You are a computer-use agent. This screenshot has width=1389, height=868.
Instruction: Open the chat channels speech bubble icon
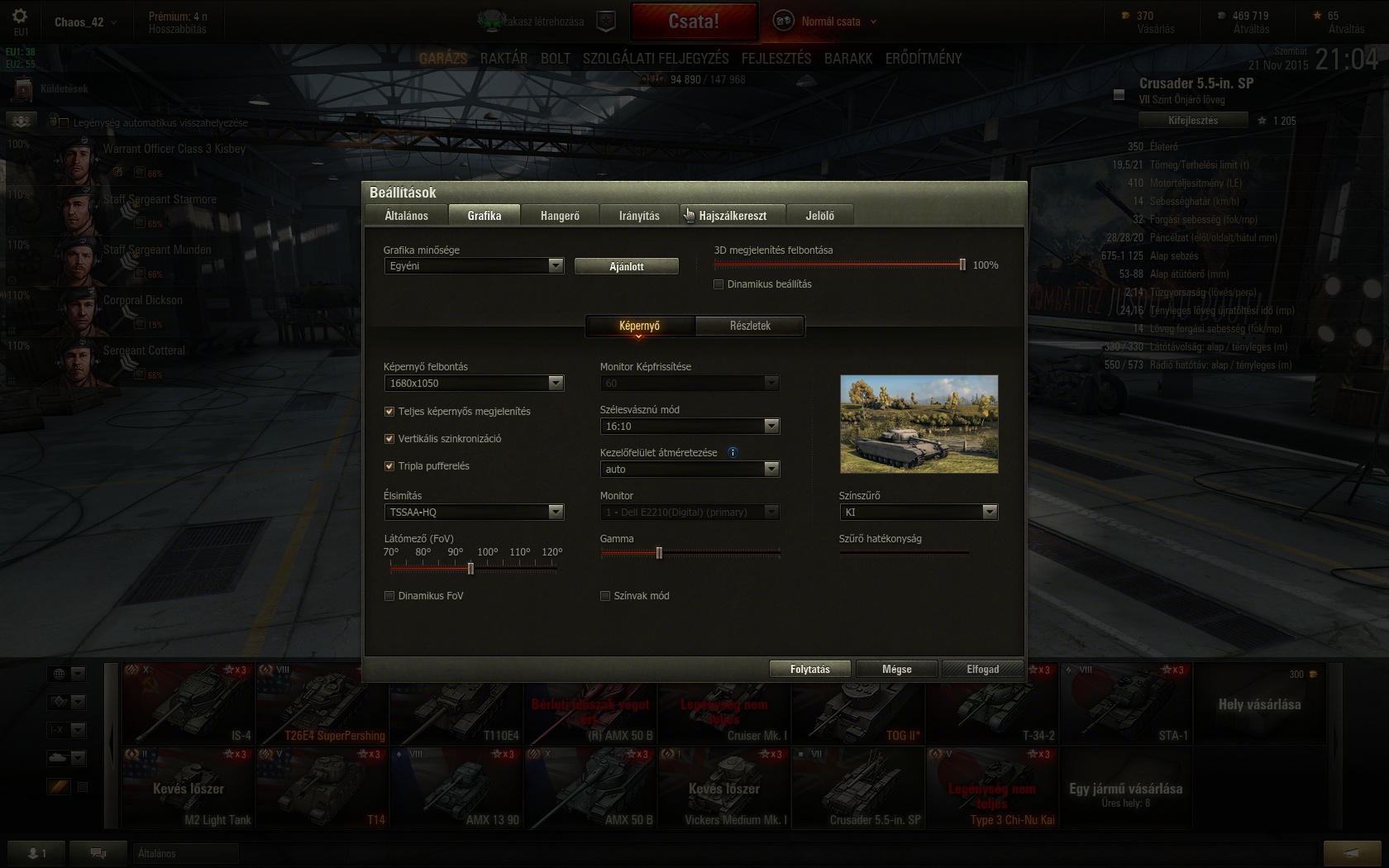[x=98, y=853]
